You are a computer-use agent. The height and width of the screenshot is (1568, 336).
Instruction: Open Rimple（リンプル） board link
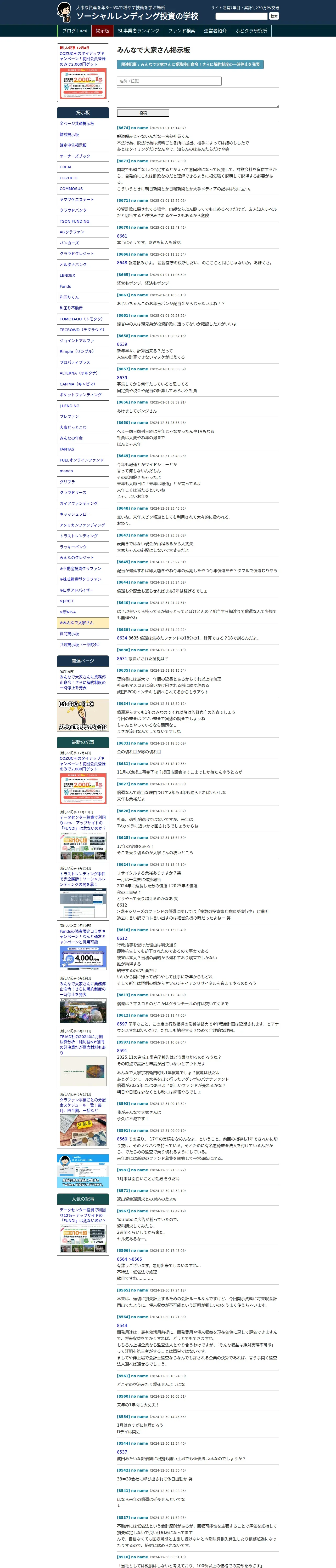[83, 352]
